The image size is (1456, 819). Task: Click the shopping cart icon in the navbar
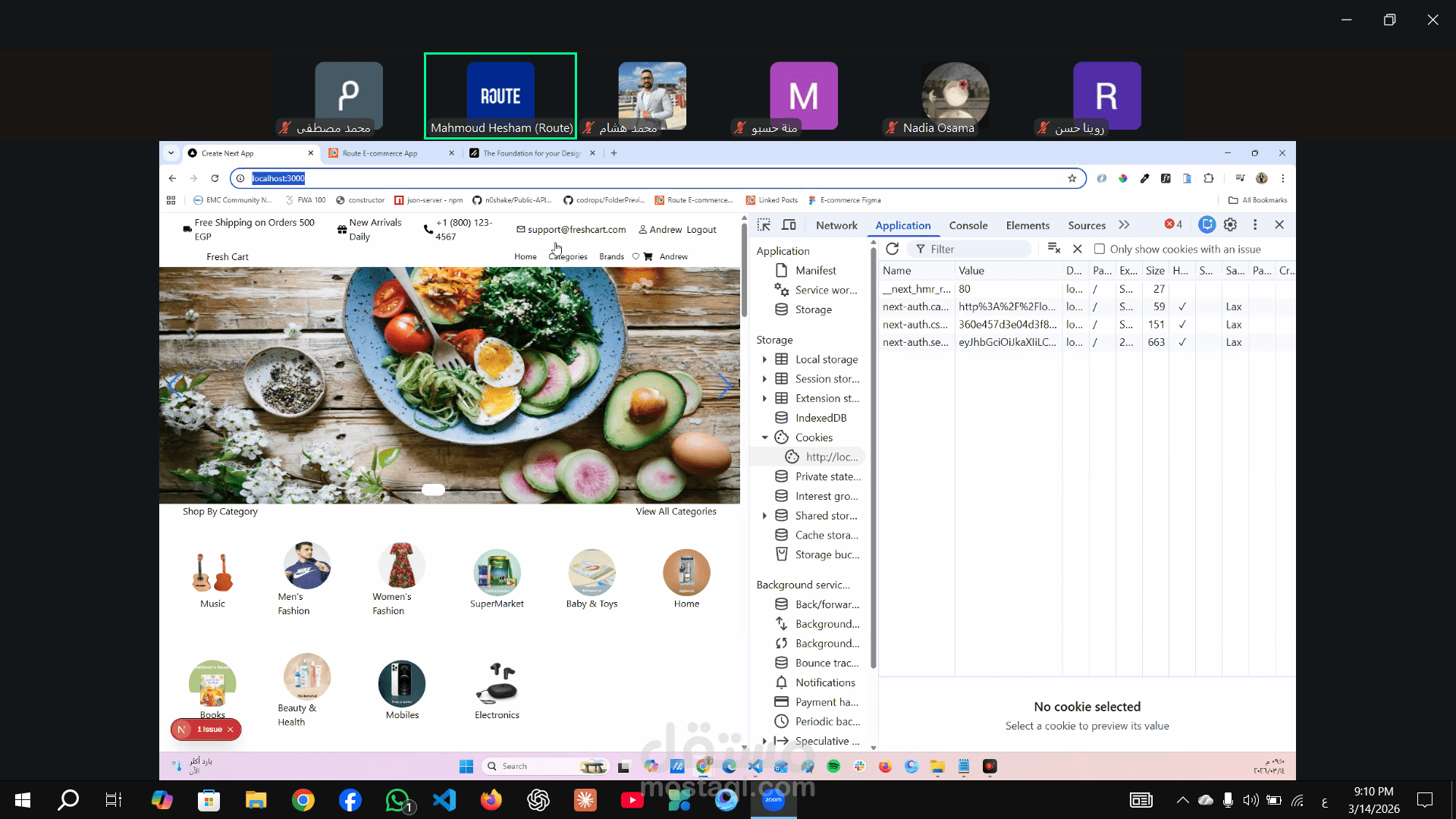648,257
